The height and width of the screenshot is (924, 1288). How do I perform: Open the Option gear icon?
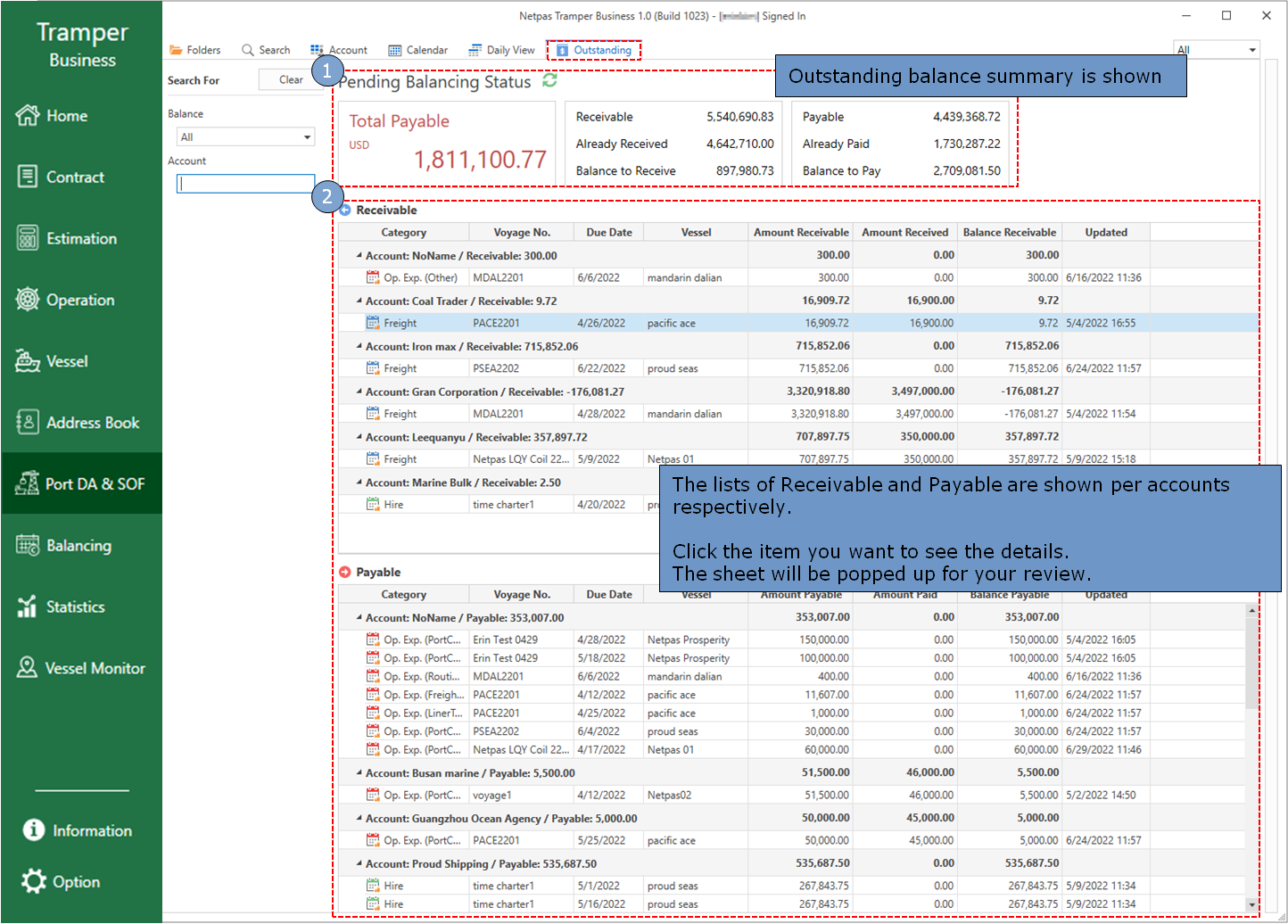click(x=34, y=881)
